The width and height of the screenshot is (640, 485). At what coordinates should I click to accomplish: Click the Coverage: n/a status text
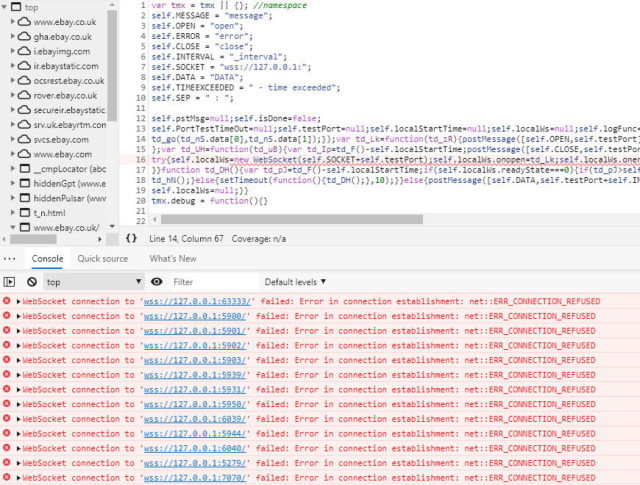[x=259, y=238]
